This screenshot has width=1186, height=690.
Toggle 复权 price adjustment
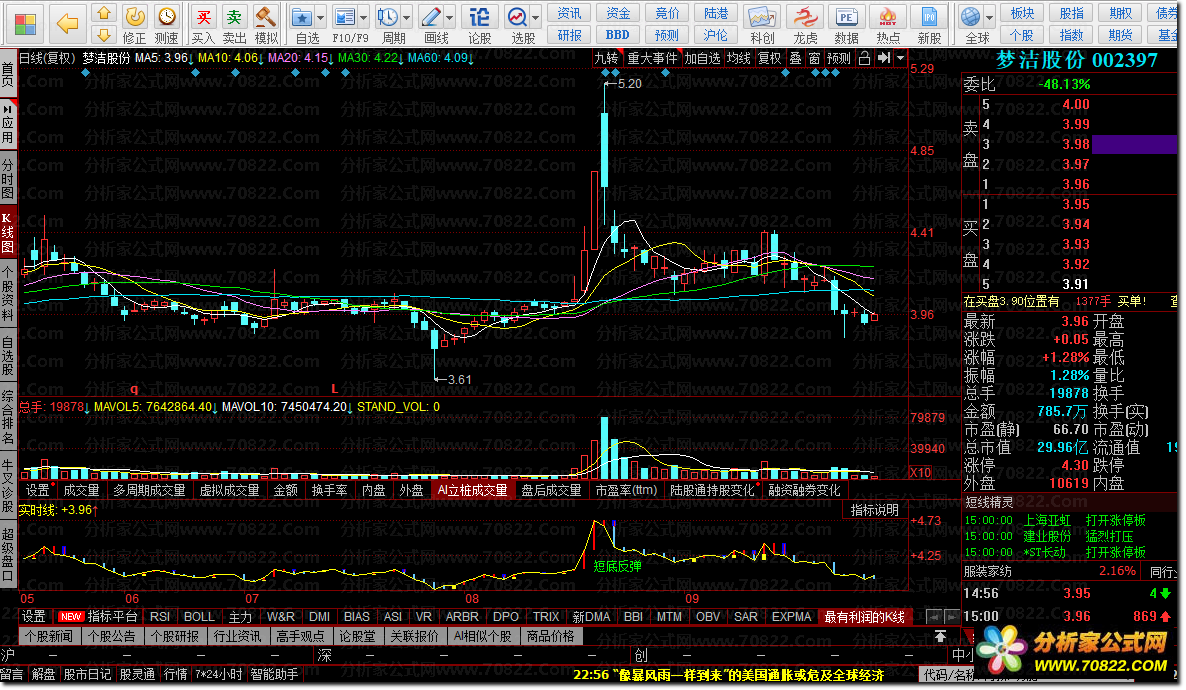[770, 58]
